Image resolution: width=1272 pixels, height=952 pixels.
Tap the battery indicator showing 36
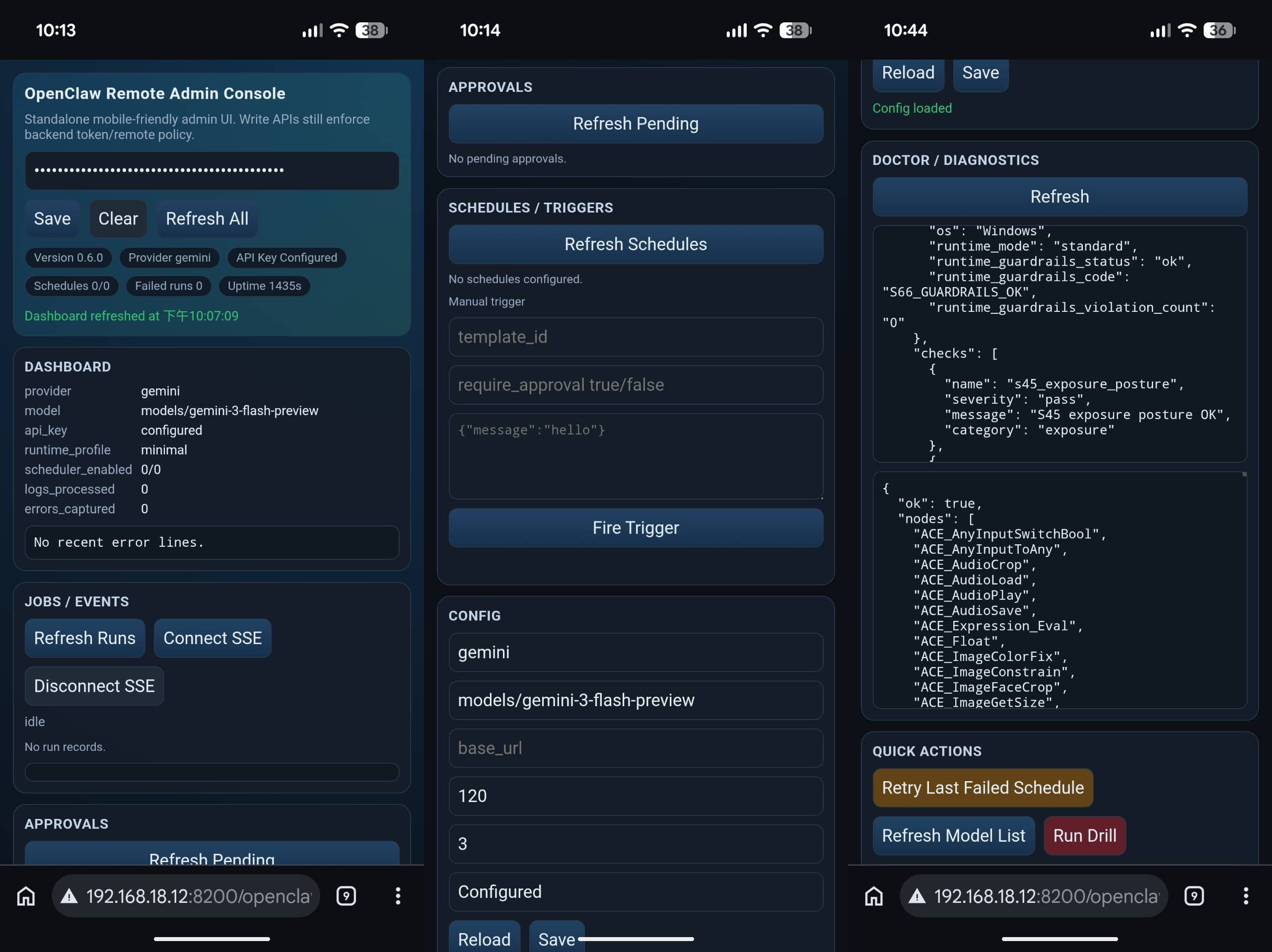[1220, 30]
